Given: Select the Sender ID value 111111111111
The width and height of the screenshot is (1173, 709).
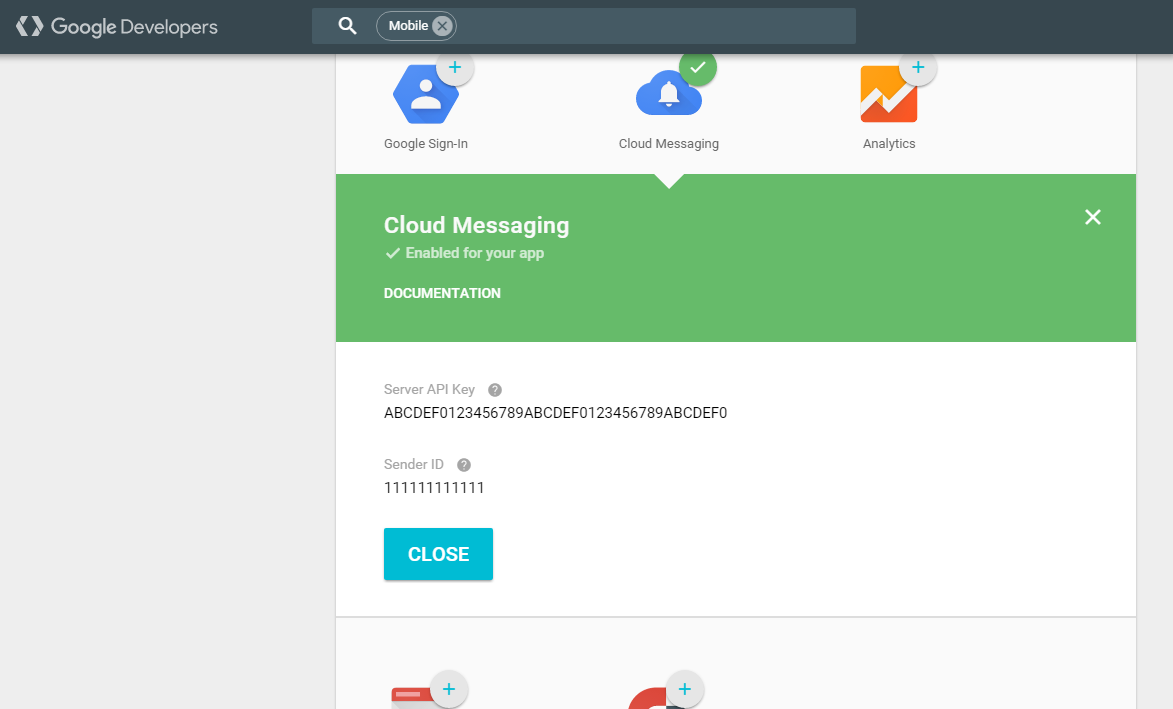Looking at the screenshot, I should point(434,488).
